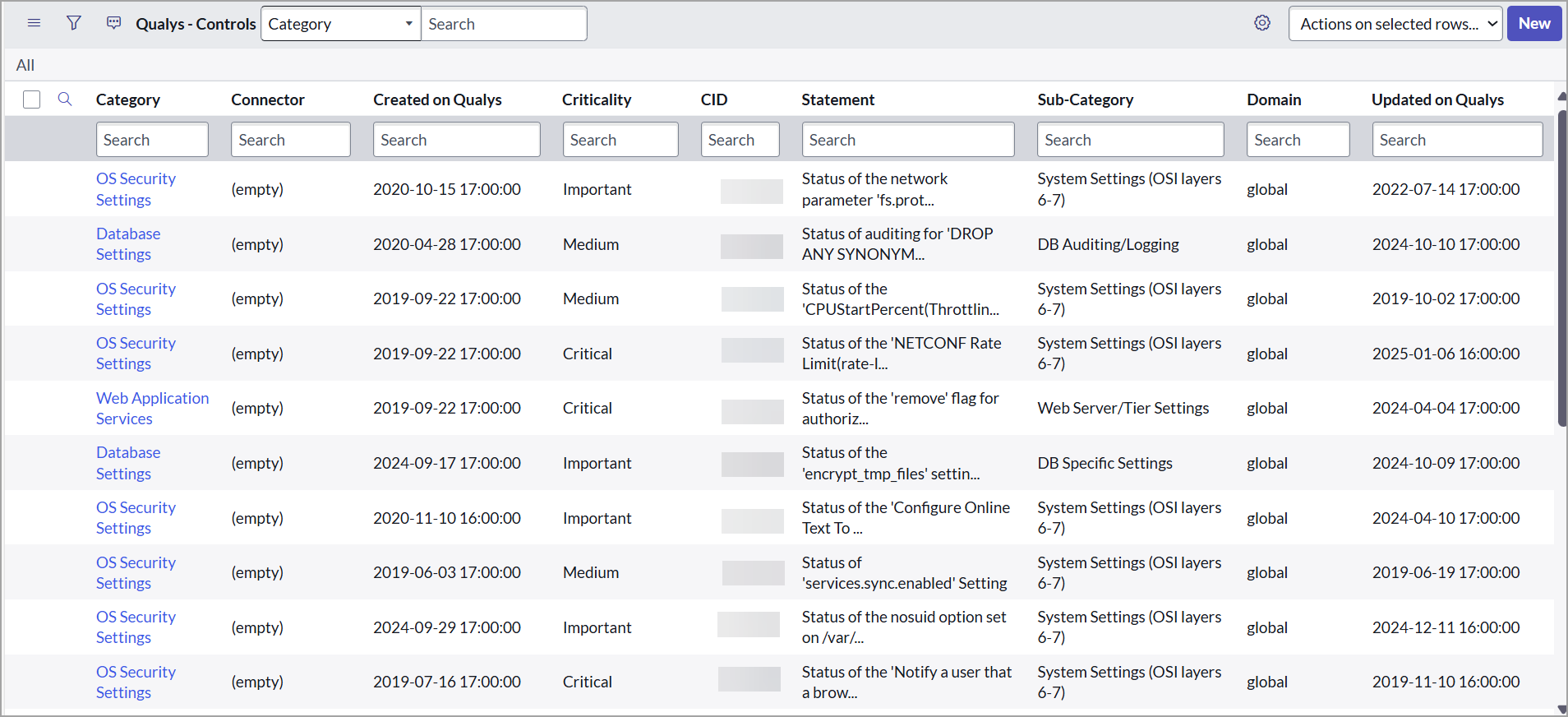Select the 'DB Auditing/Logging' sub-category cell
Image resolution: width=1568 pixels, height=717 pixels.
1108,244
